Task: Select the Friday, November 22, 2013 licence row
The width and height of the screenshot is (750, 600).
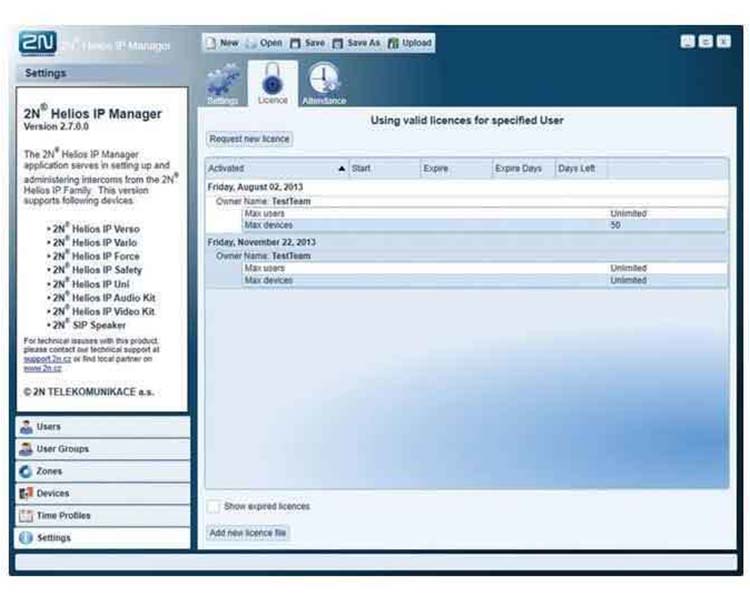Action: 466,242
